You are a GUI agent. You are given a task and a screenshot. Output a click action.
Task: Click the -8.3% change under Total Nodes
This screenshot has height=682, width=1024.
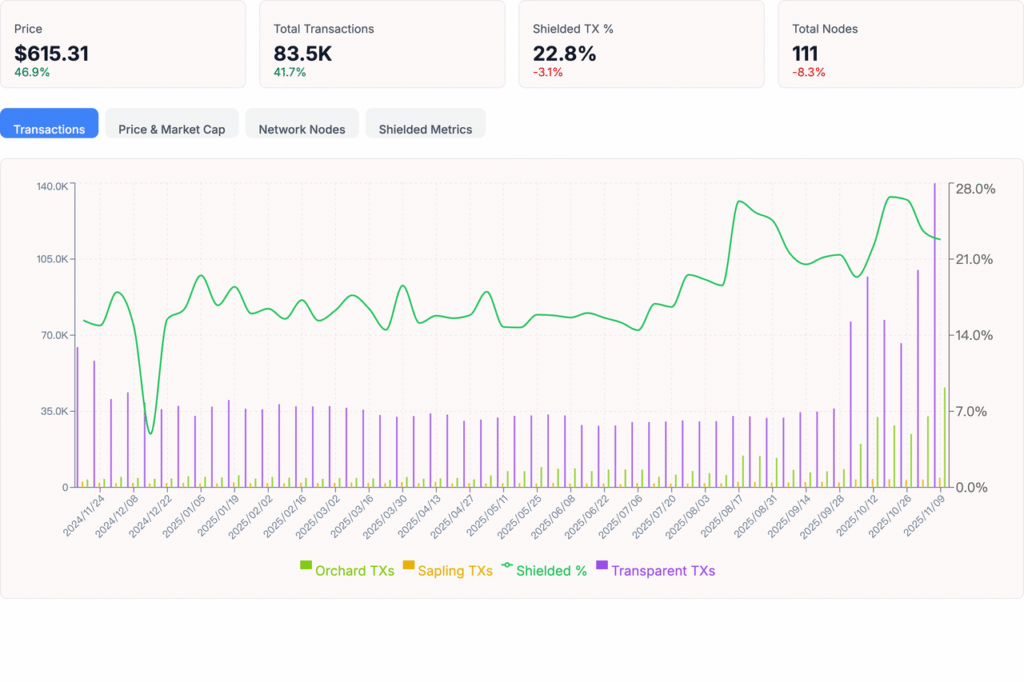click(809, 72)
